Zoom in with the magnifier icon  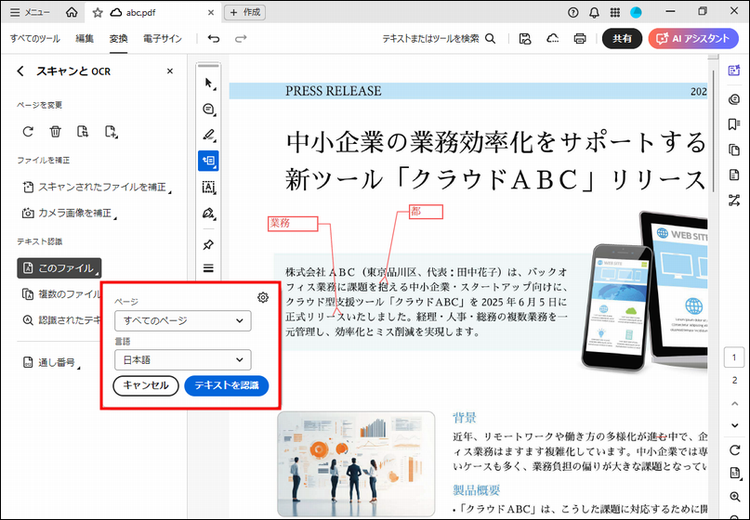pos(734,497)
